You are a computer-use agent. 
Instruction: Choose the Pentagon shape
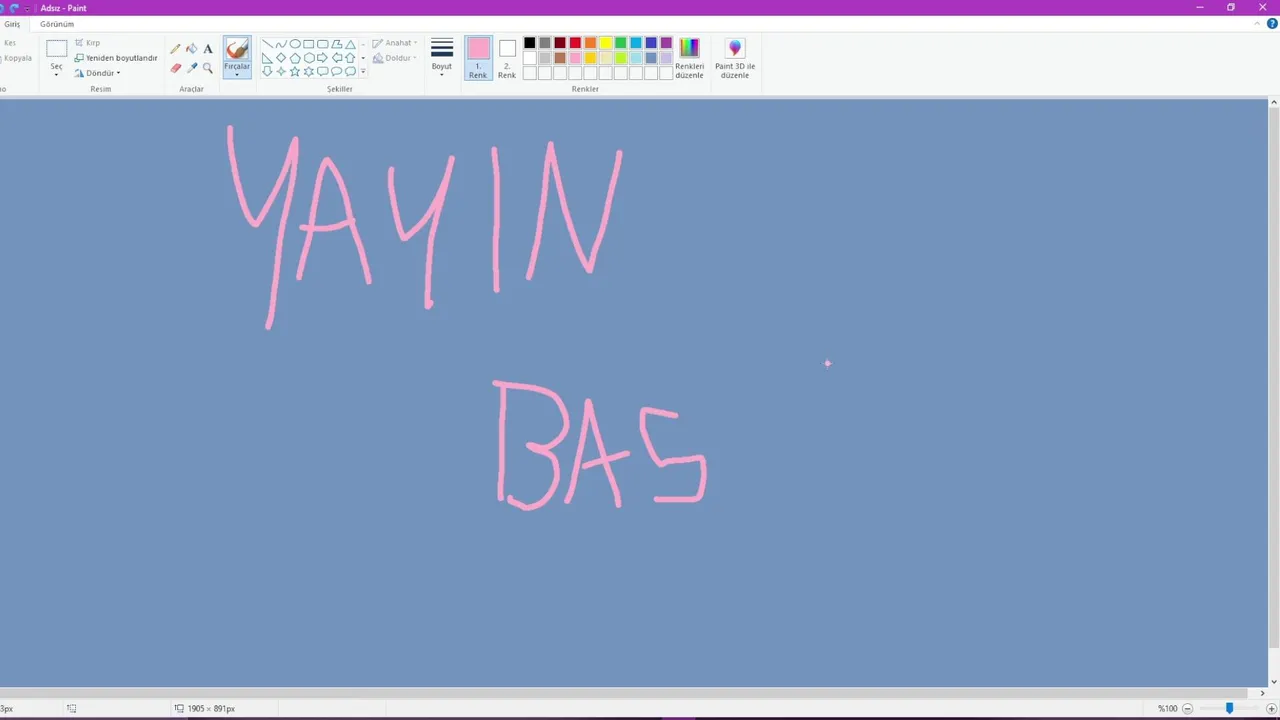click(x=295, y=58)
